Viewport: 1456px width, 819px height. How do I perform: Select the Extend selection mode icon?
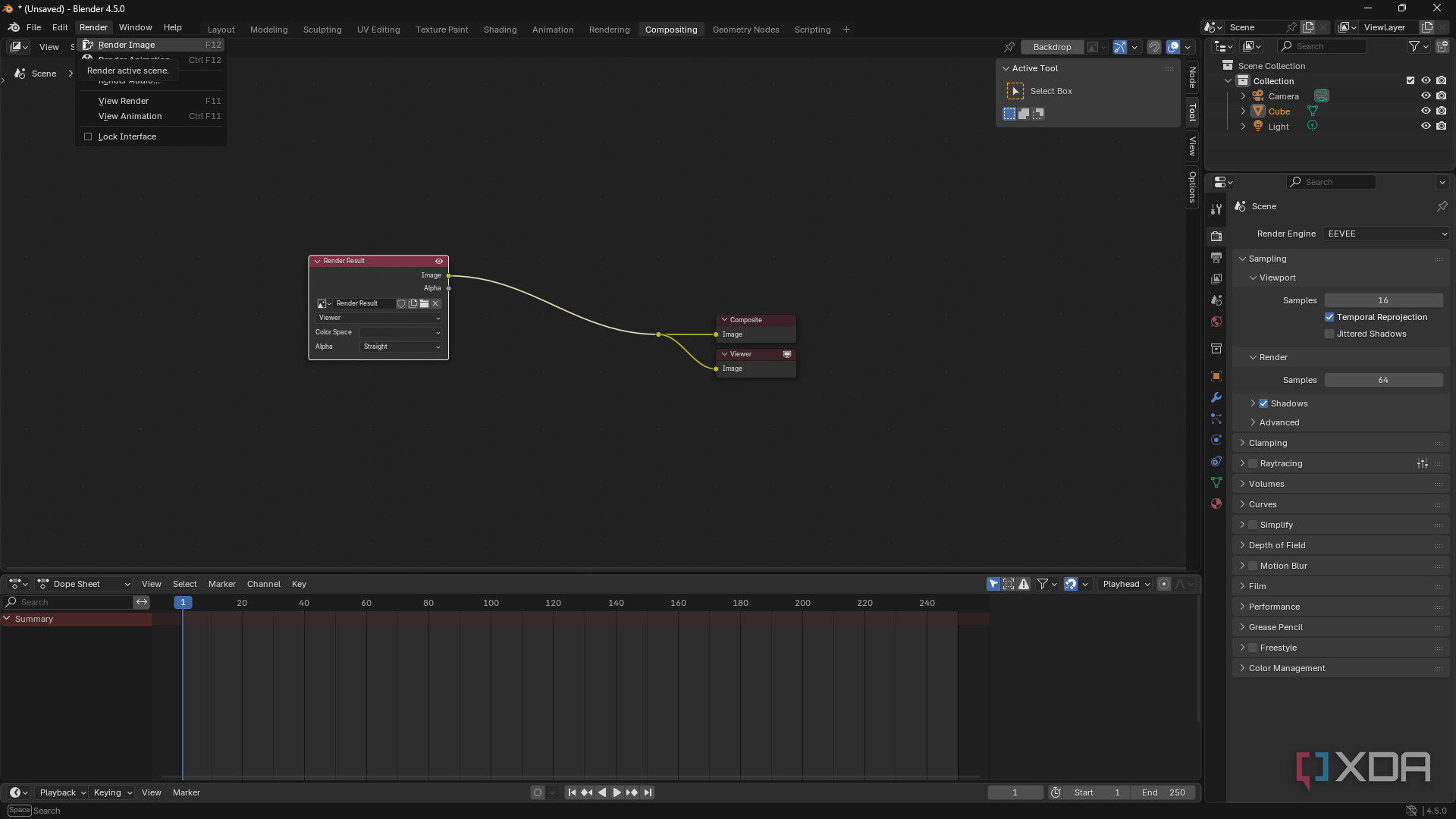pos(1024,114)
